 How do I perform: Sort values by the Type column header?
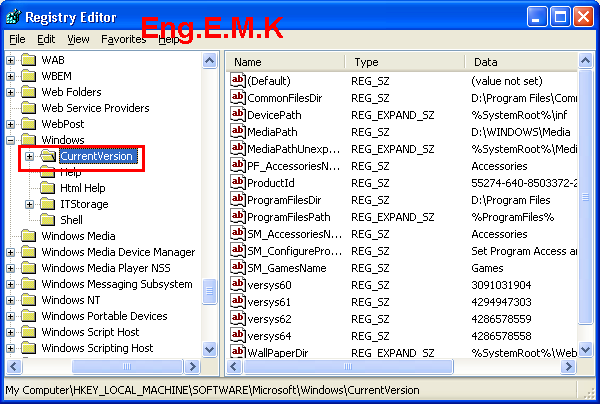pos(405,62)
